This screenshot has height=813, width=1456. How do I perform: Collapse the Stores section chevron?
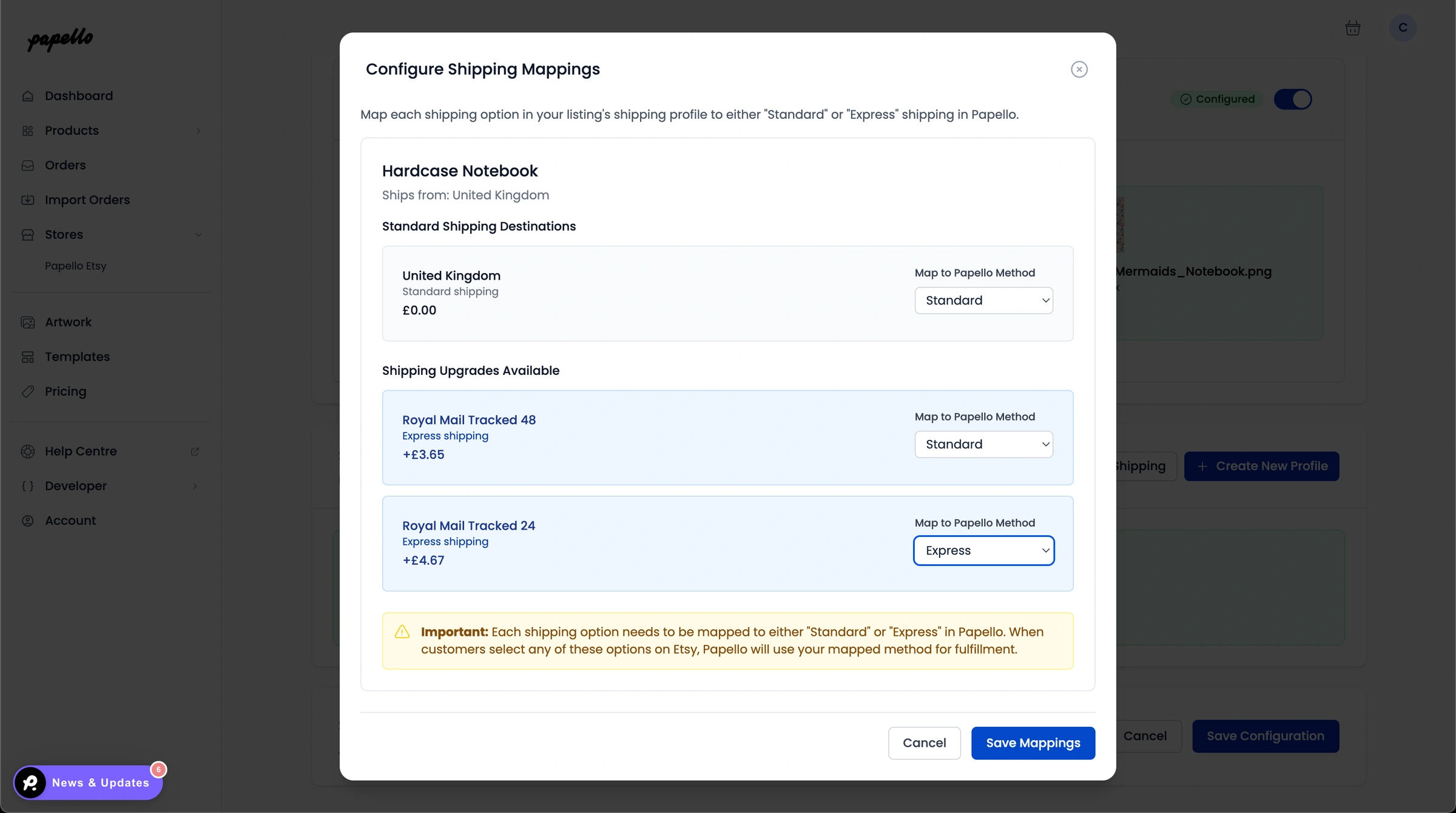click(x=199, y=235)
